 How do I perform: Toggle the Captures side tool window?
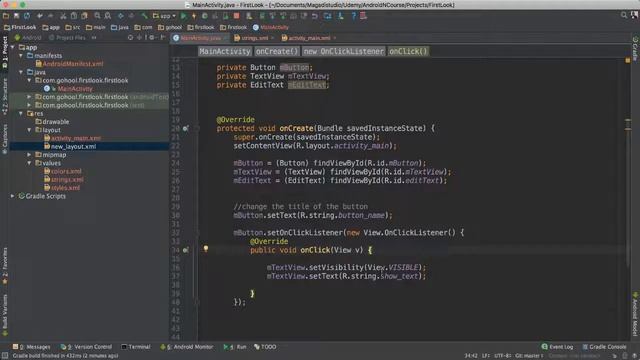[4, 139]
